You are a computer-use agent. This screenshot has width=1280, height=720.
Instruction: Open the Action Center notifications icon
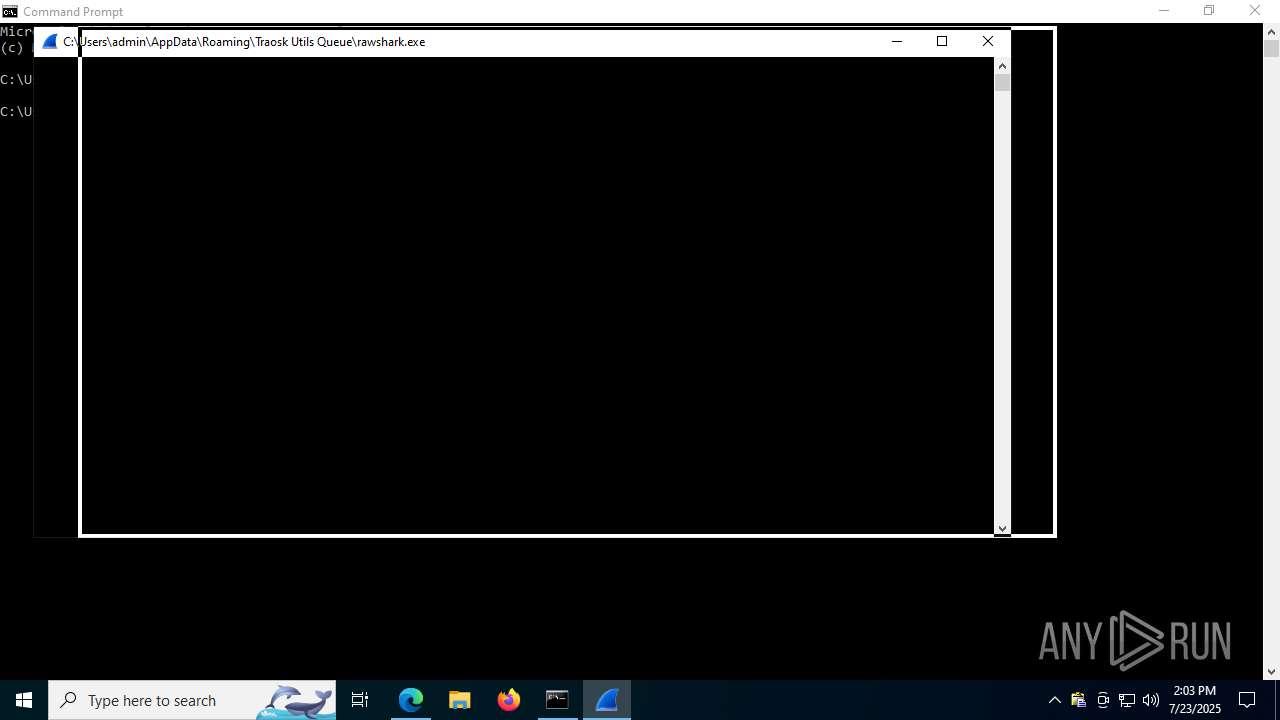point(1247,700)
